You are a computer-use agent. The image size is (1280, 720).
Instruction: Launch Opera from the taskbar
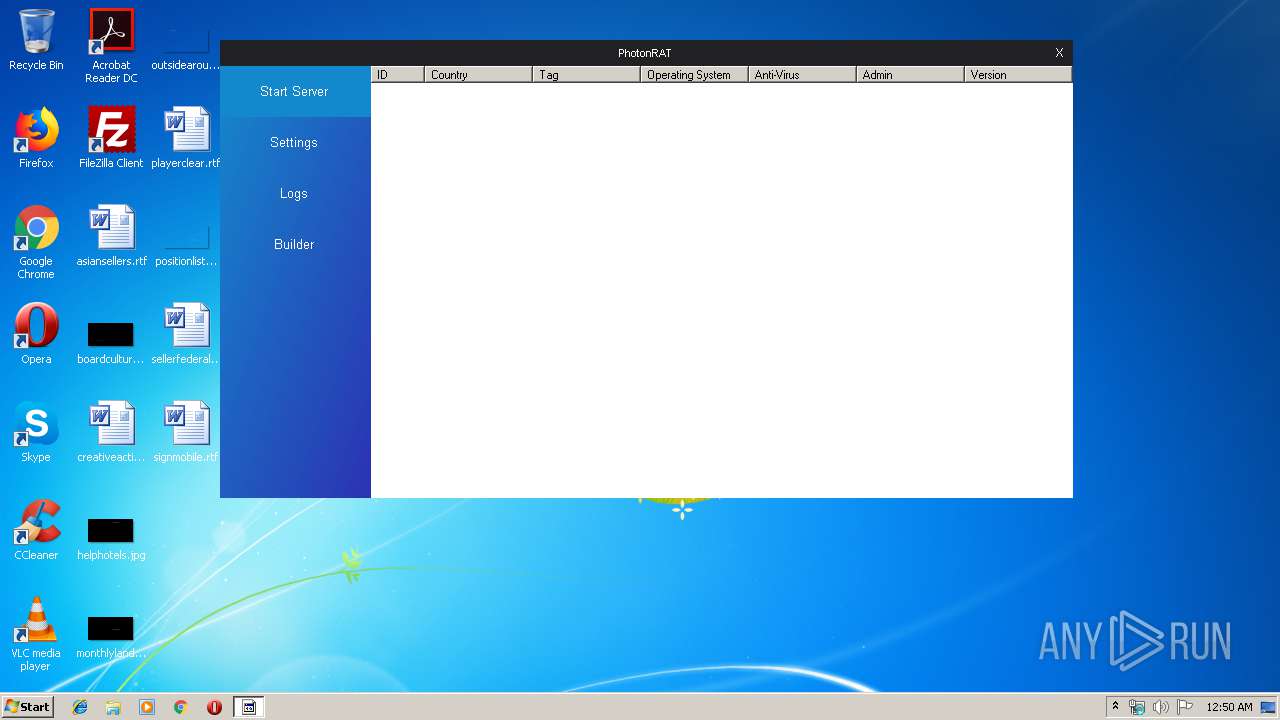[x=214, y=707]
